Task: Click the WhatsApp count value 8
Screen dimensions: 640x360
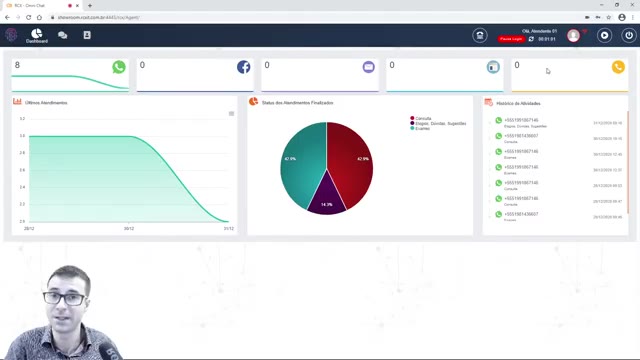Action: tap(17, 65)
